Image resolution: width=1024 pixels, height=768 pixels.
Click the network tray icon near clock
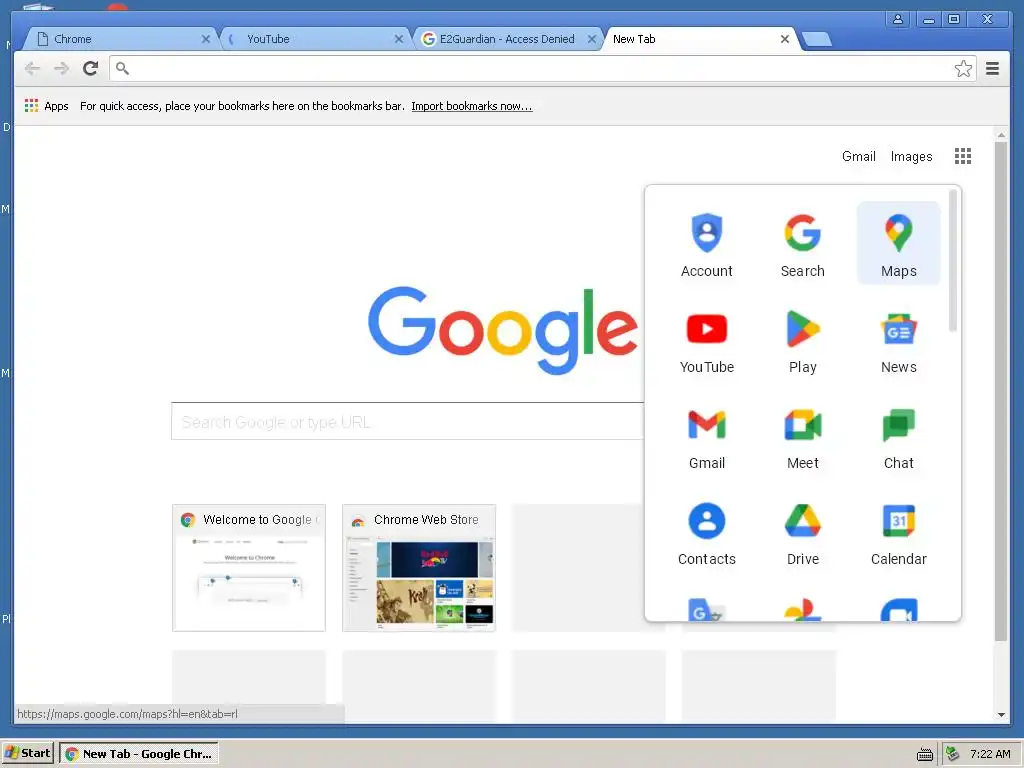953,754
